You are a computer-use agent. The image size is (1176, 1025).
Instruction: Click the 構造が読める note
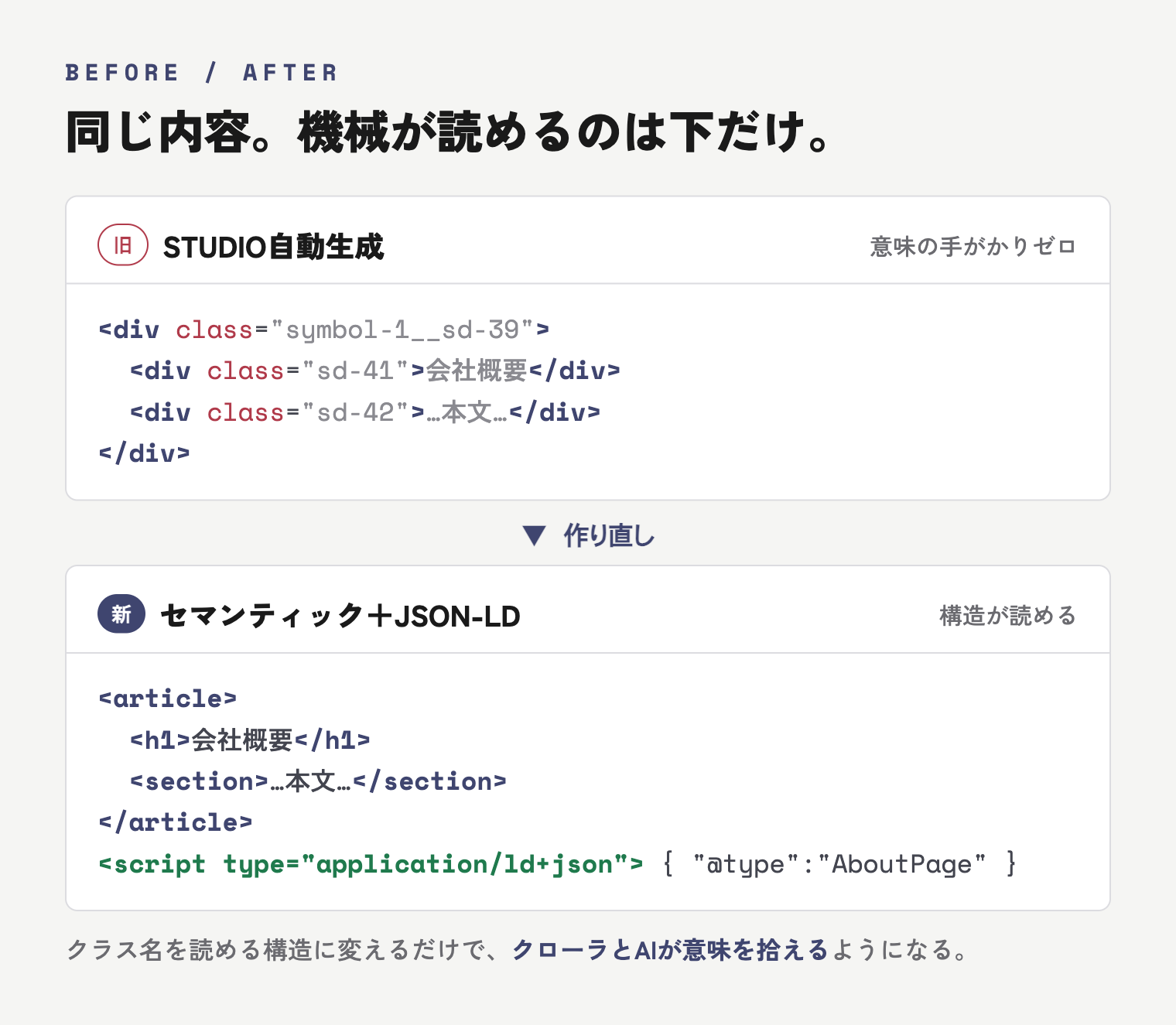click(x=1007, y=616)
